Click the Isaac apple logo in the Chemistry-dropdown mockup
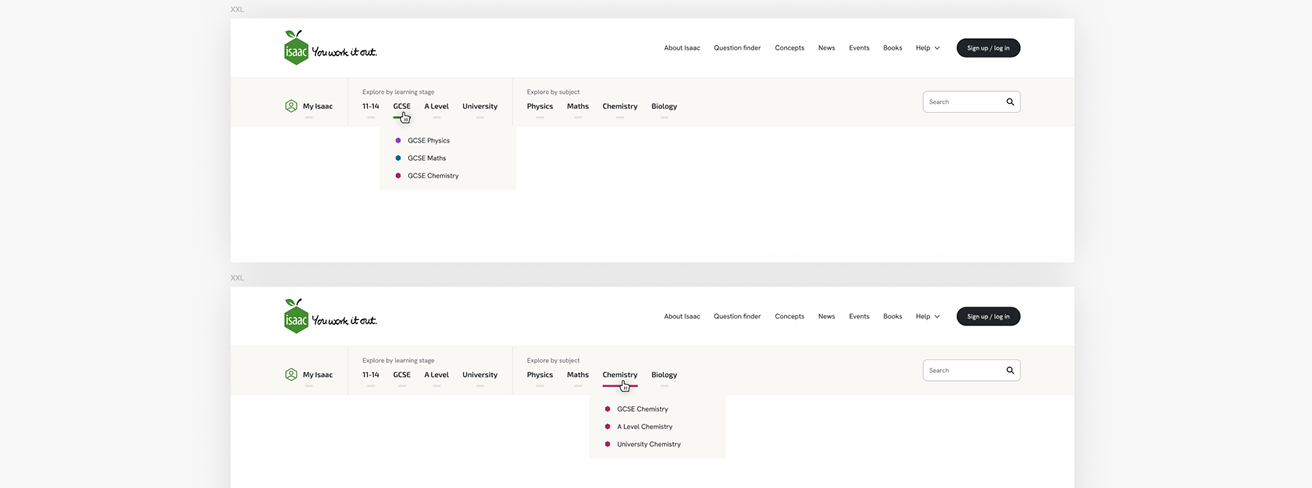This screenshot has width=1312, height=488. point(296,315)
